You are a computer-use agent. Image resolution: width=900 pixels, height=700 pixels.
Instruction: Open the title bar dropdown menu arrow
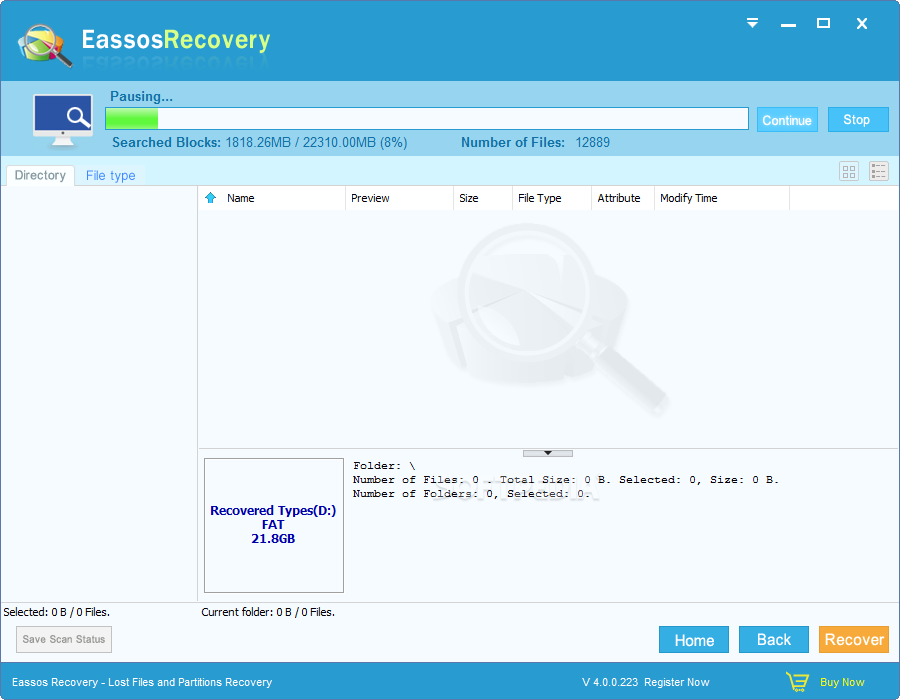[752, 23]
